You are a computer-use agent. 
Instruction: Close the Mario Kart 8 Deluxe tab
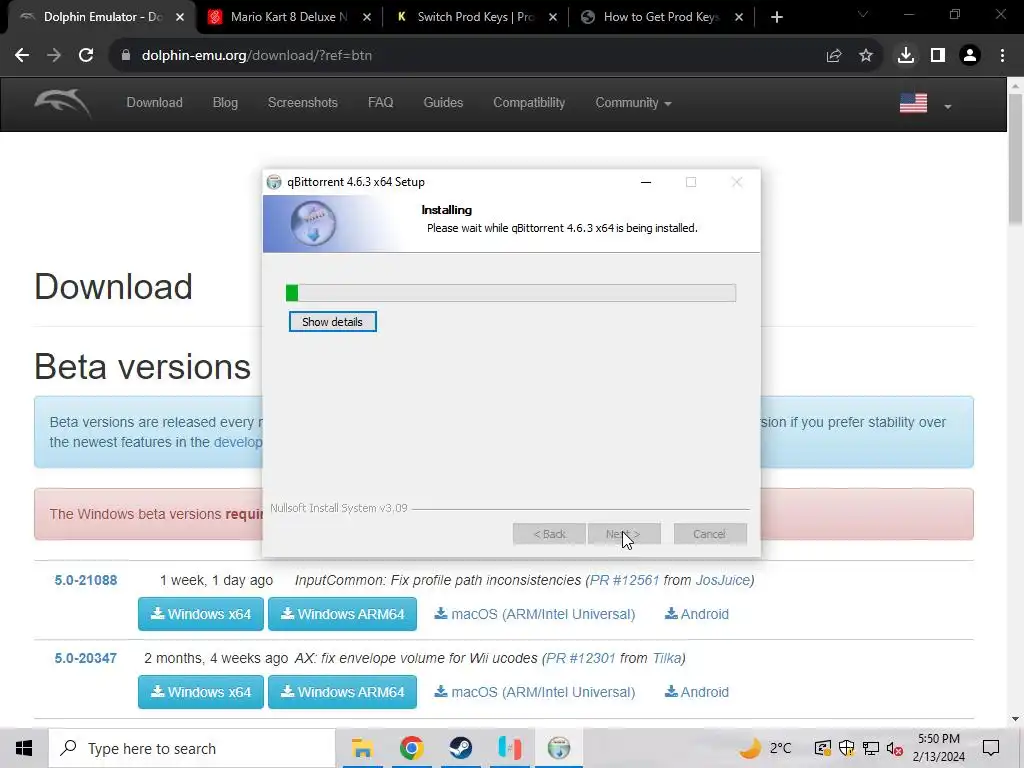pyautogui.click(x=366, y=17)
